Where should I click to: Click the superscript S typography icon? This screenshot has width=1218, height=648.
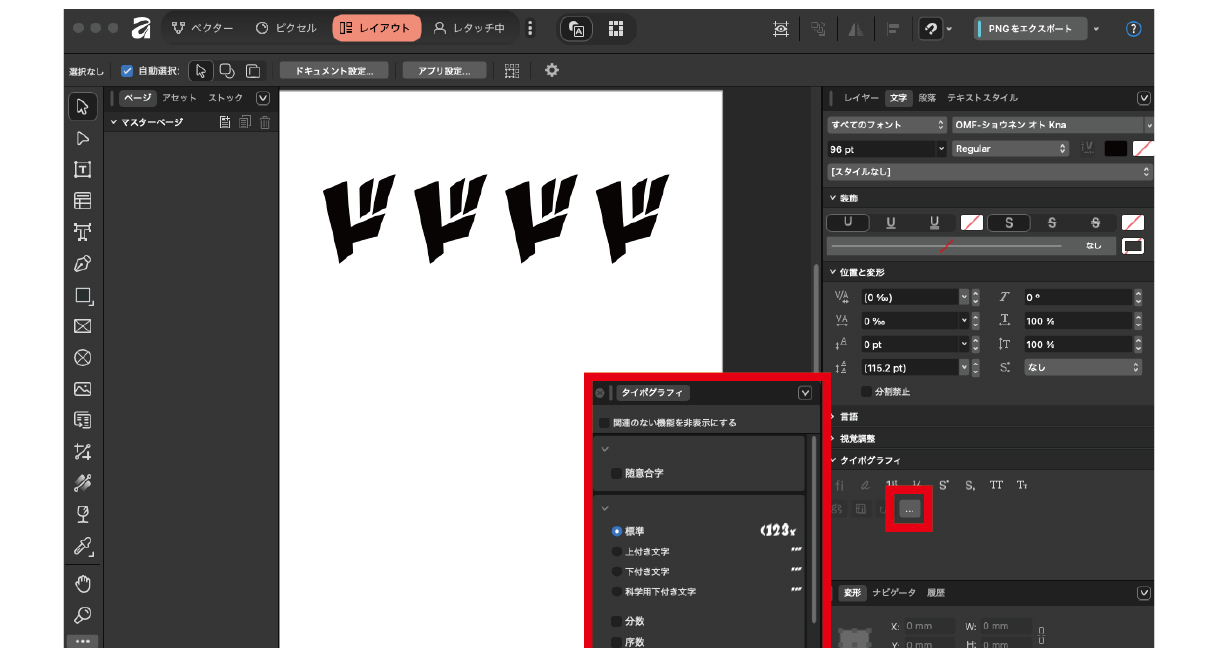(944, 485)
